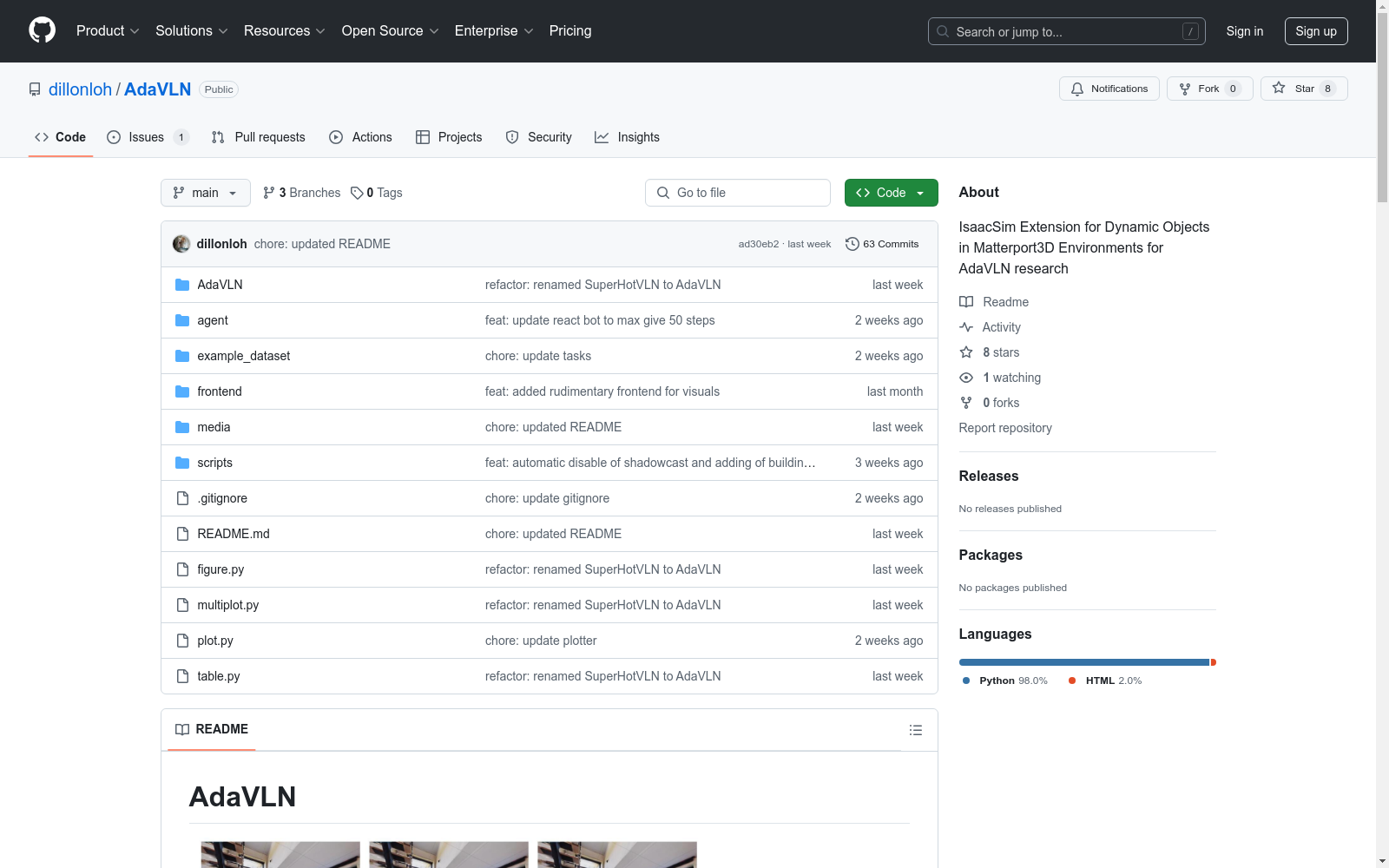Click the Pricing link

pyautogui.click(x=570, y=30)
